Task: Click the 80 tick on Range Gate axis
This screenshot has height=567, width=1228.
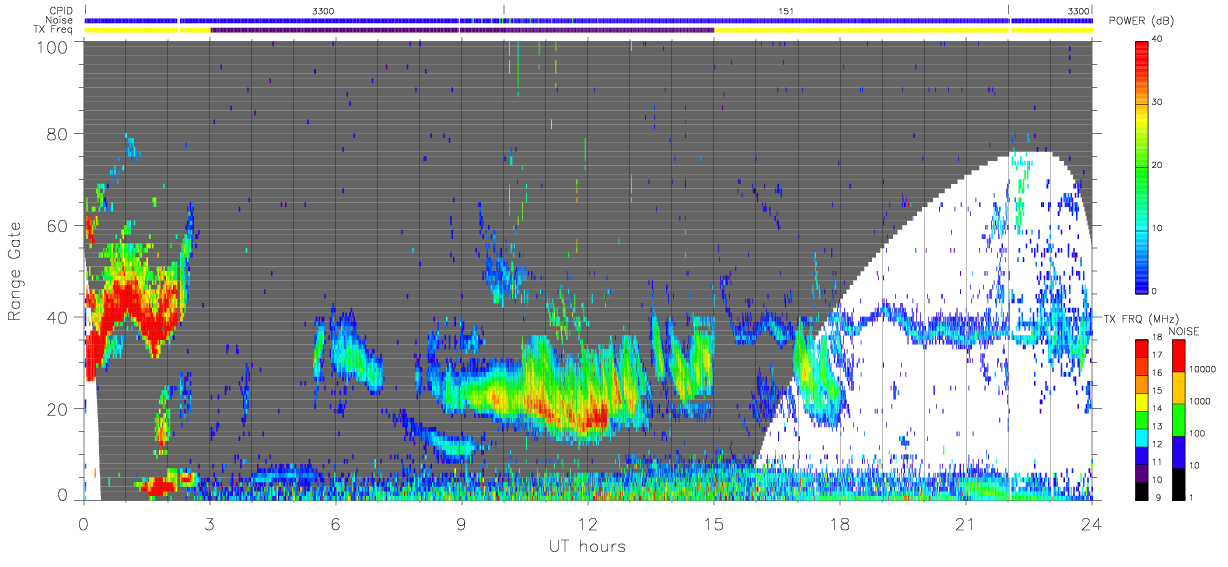Action: (x=59, y=134)
